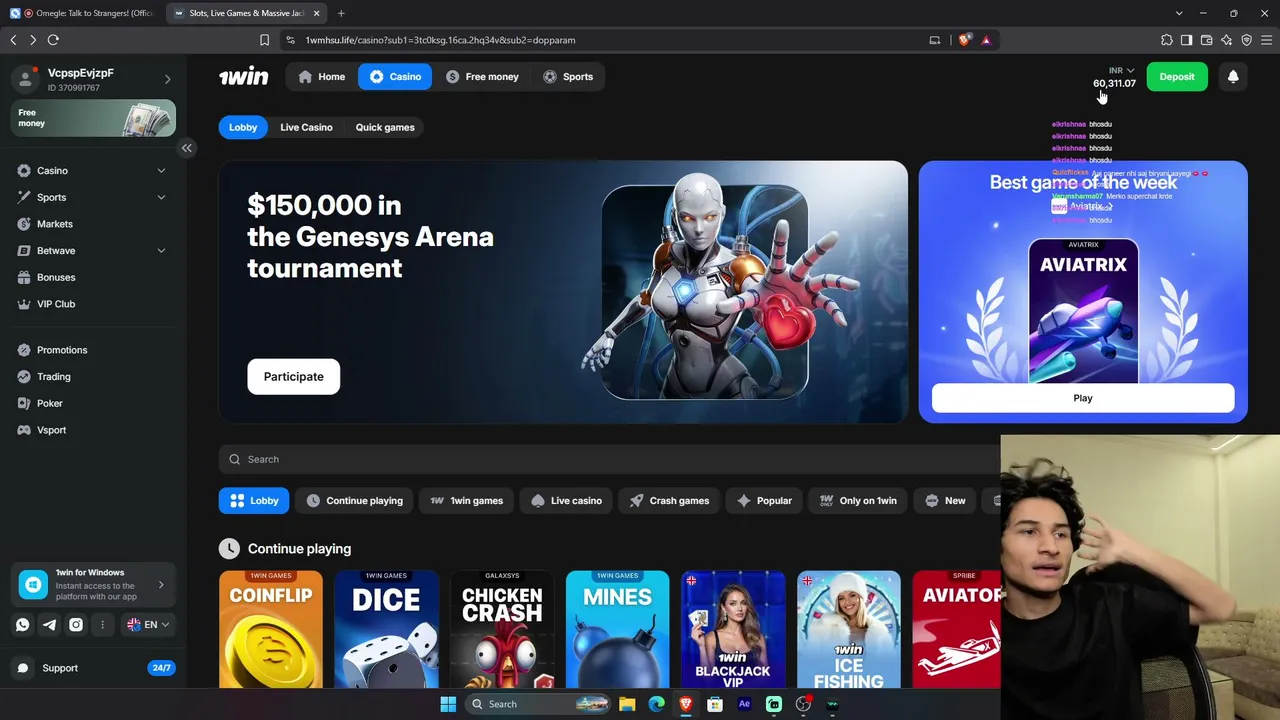Switch to Live Casino tab
The height and width of the screenshot is (720, 1280).
(306, 127)
